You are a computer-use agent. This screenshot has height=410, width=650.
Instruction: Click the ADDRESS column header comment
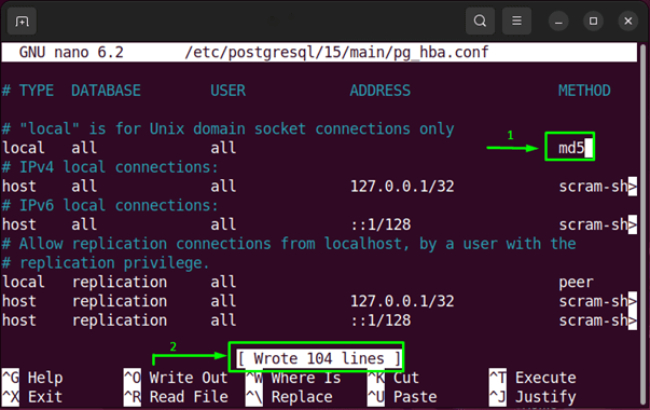click(x=380, y=91)
